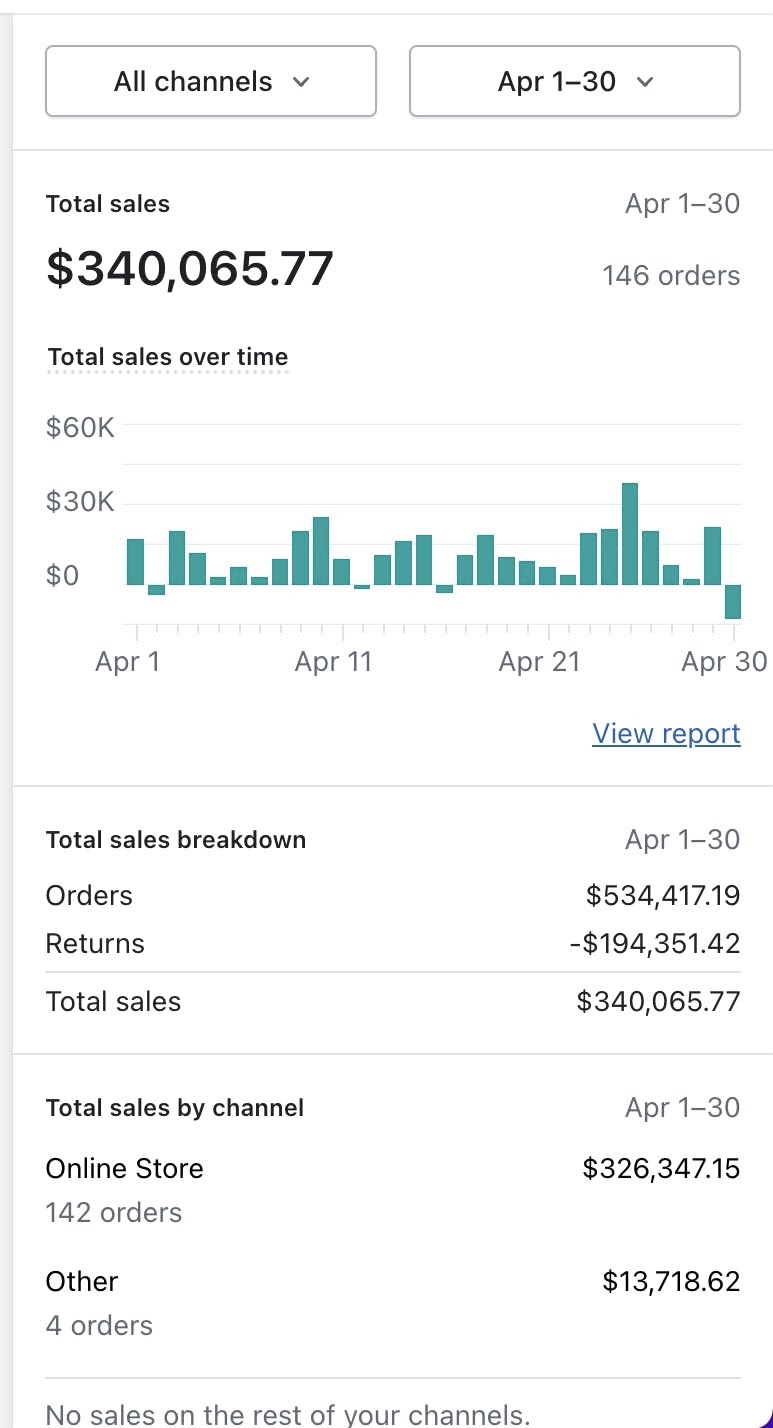Click the tallest bar in the sales chart

click(x=630, y=534)
